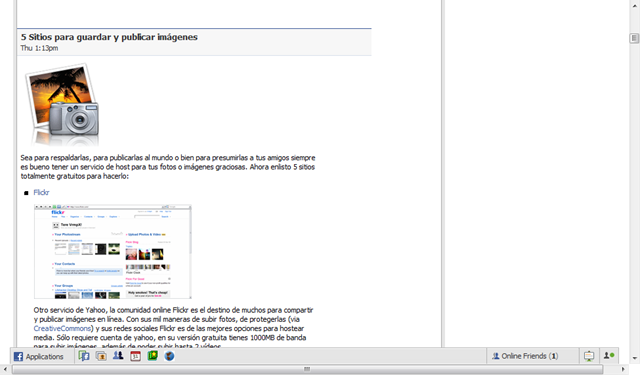640x375 pixels.
Task: Open the Events calendar shortcut icon
Action: click(135, 356)
